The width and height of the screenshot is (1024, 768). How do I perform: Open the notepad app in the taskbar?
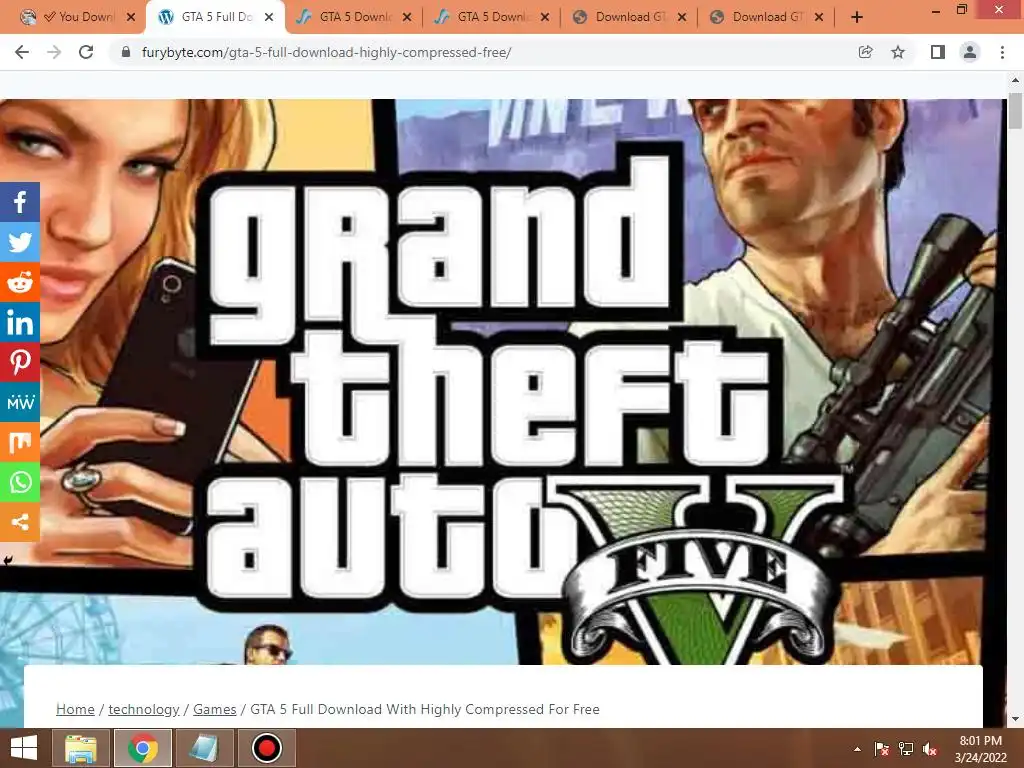point(204,748)
